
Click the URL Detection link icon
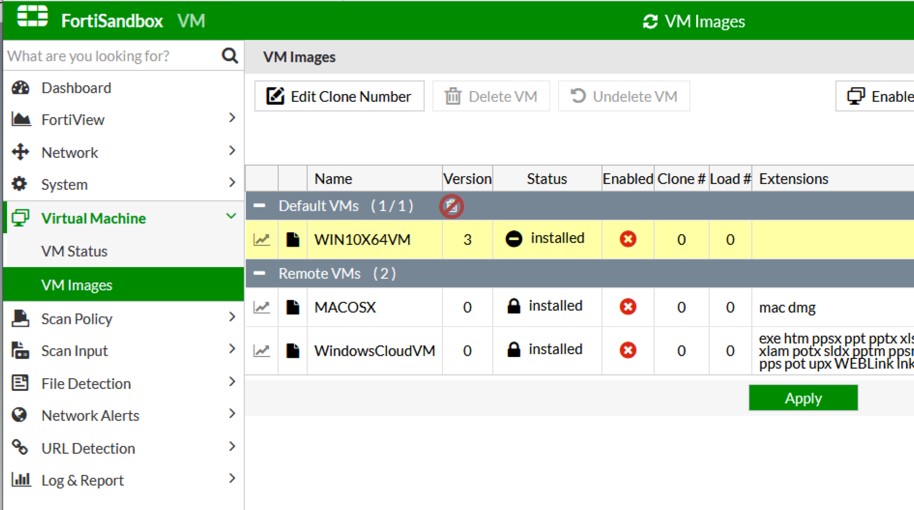[20, 447]
